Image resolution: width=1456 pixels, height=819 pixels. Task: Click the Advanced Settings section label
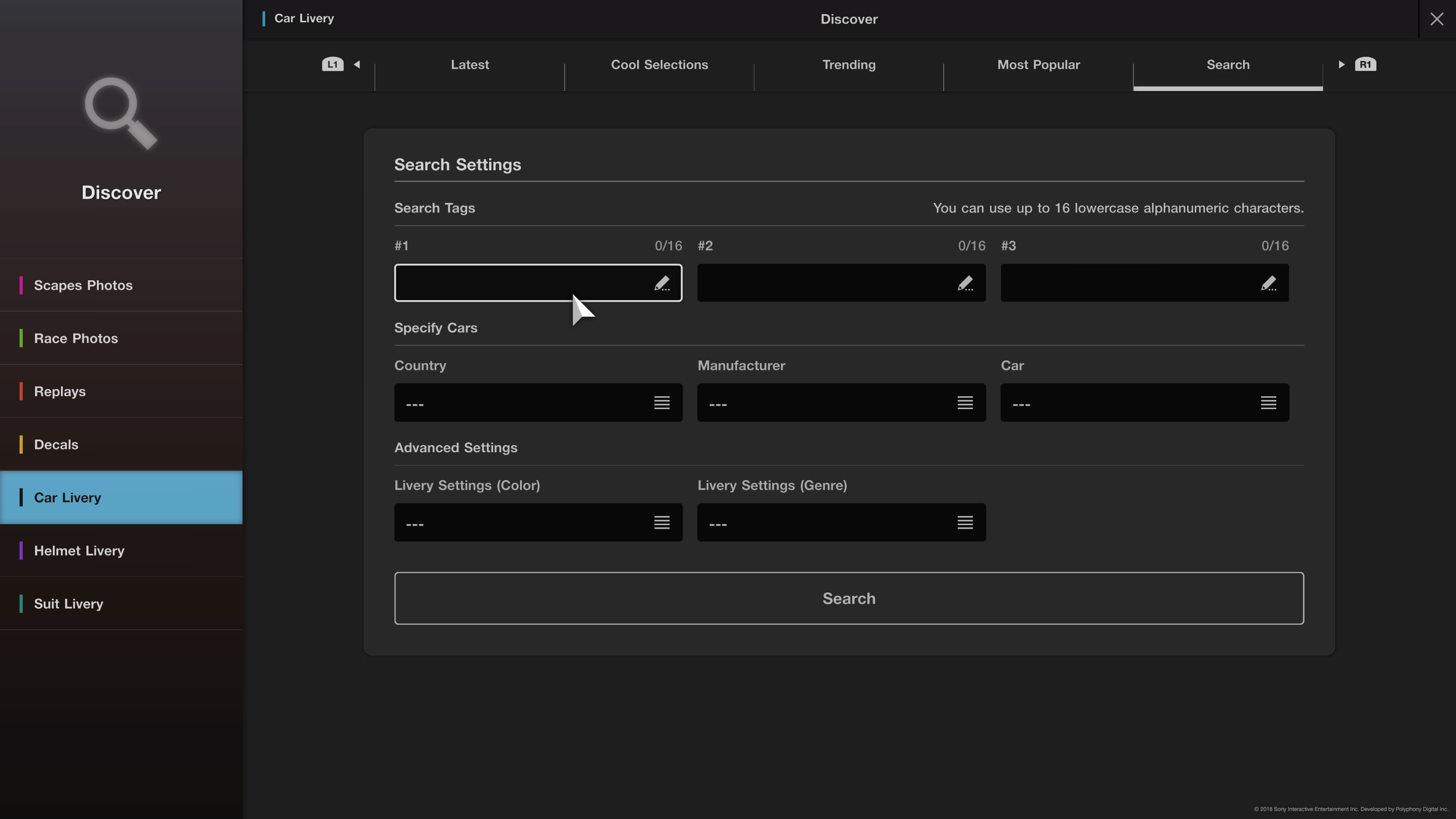point(455,448)
